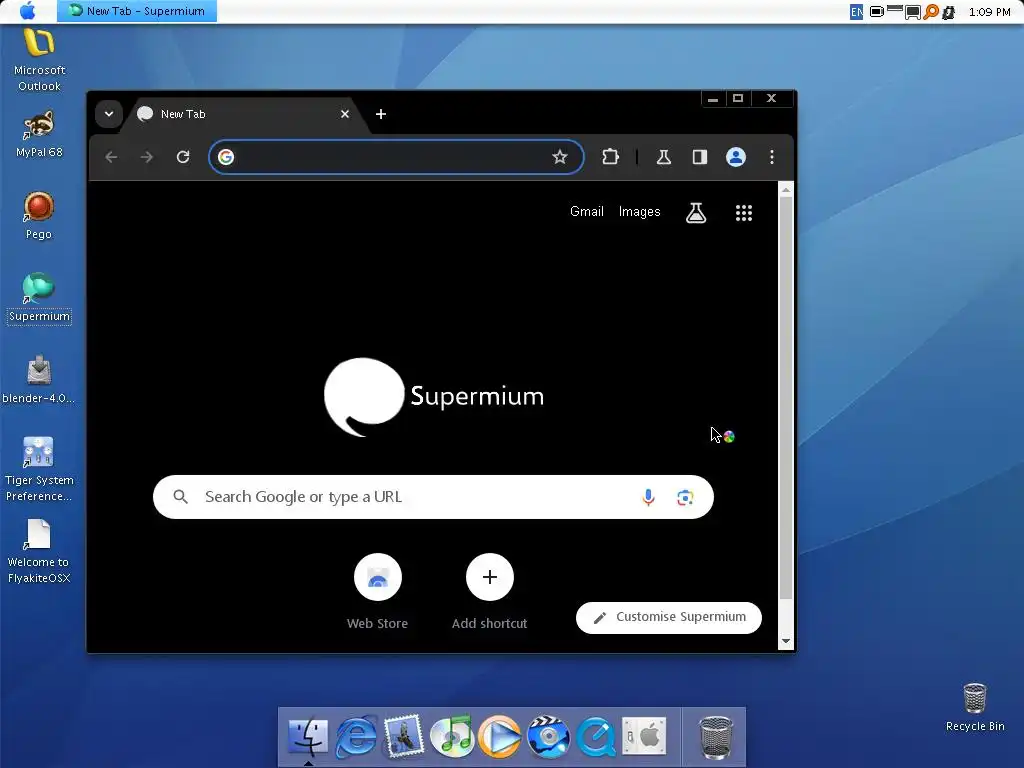Expand the tab search chevron

click(109, 114)
